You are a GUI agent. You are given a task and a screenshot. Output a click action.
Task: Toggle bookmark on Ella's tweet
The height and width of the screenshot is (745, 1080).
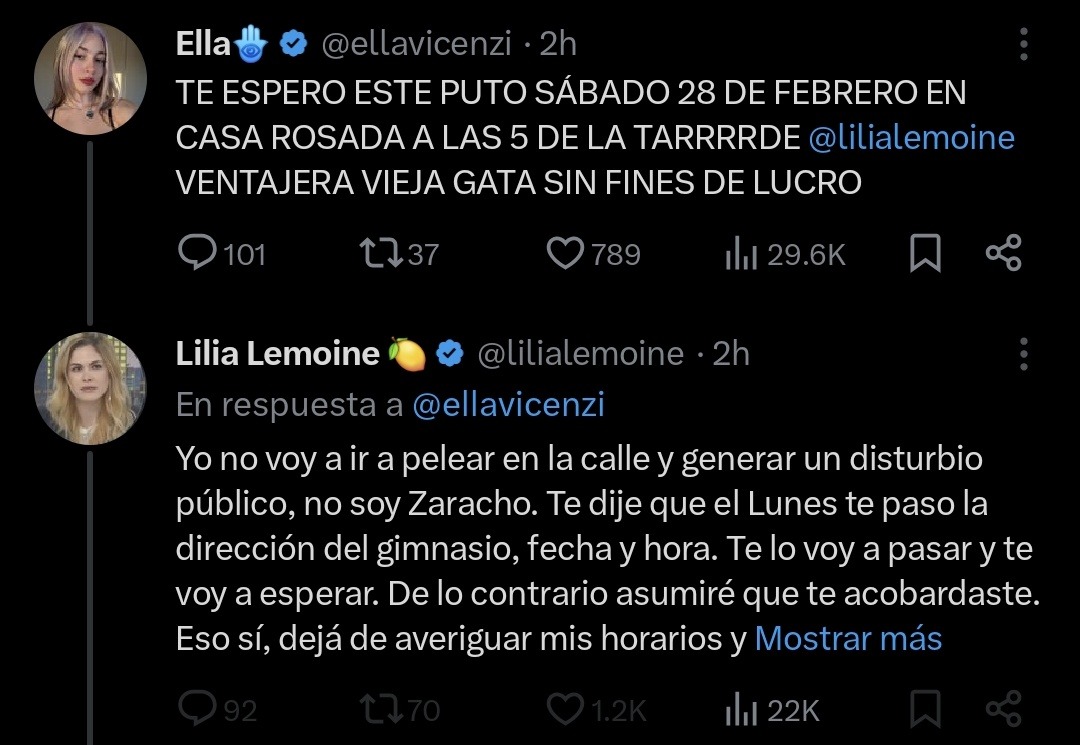[925, 254]
